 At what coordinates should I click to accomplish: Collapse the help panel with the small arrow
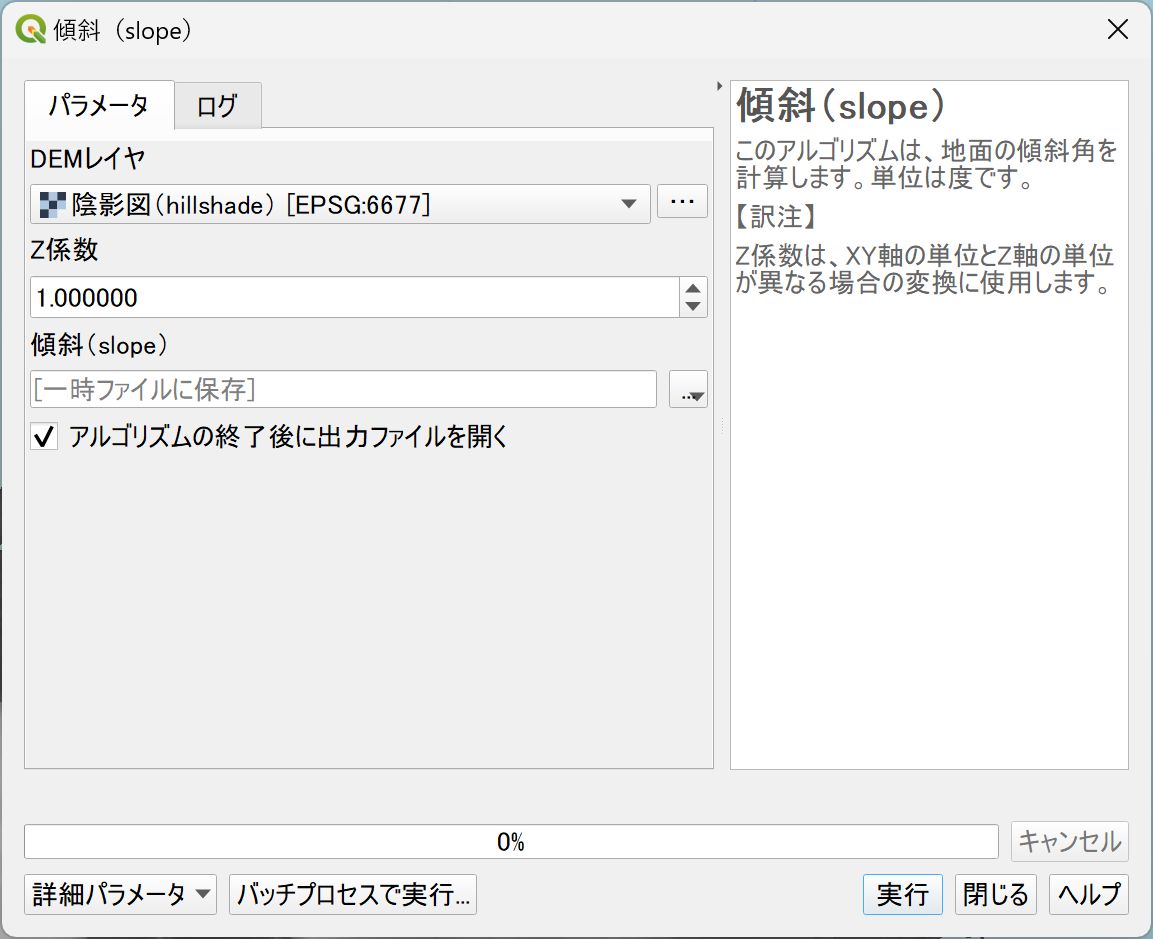[719, 86]
